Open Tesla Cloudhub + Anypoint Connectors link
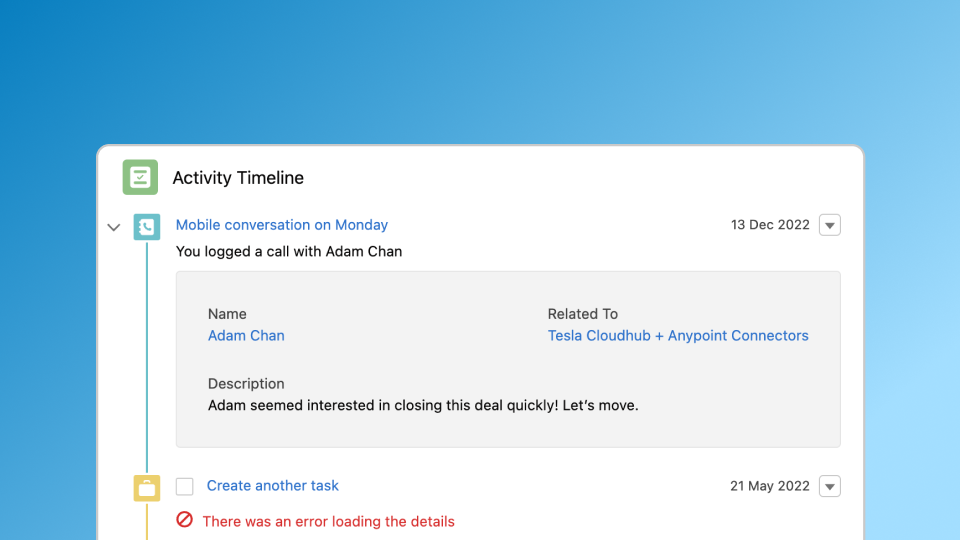Image resolution: width=960 pixels, height=540 pixels. click(x=678, y=336)
